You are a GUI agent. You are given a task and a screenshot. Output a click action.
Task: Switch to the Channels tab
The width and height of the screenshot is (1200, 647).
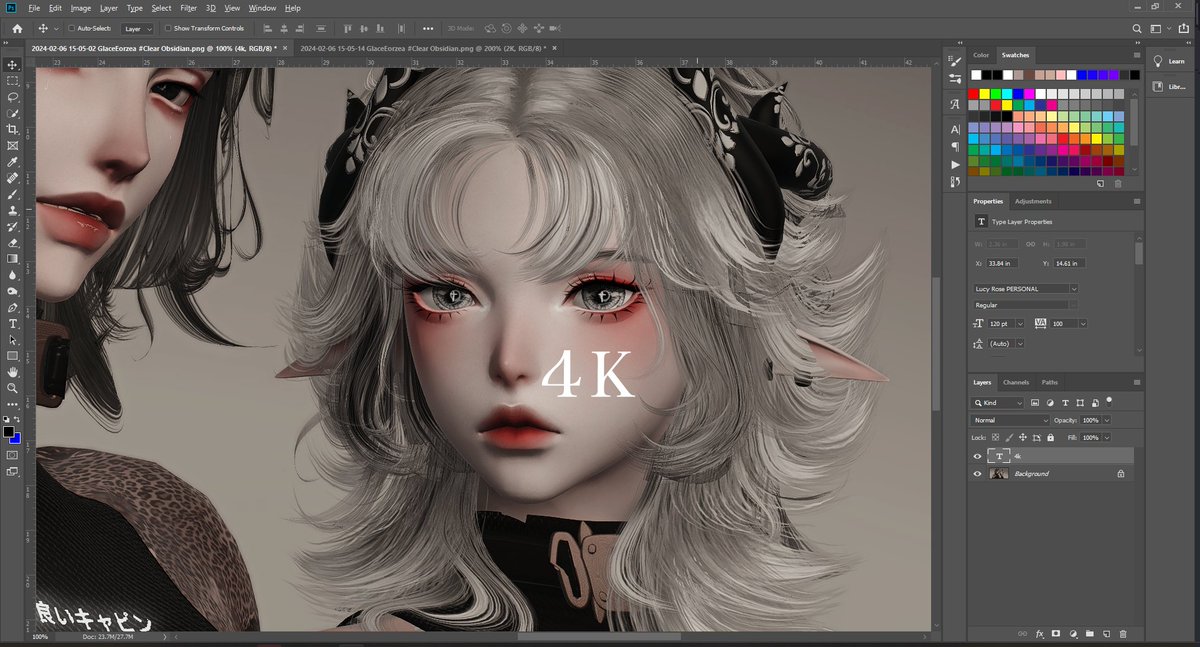1016,382
